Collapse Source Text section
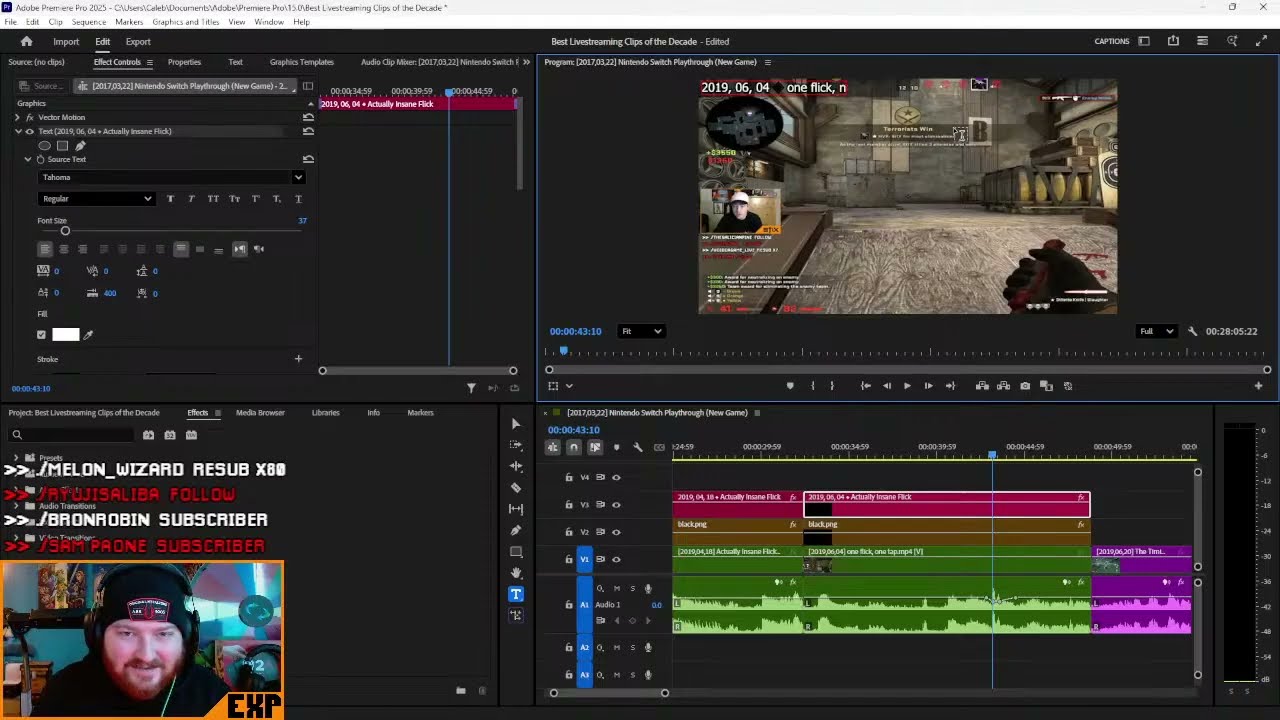1280x720 pixels. (28, 159)
